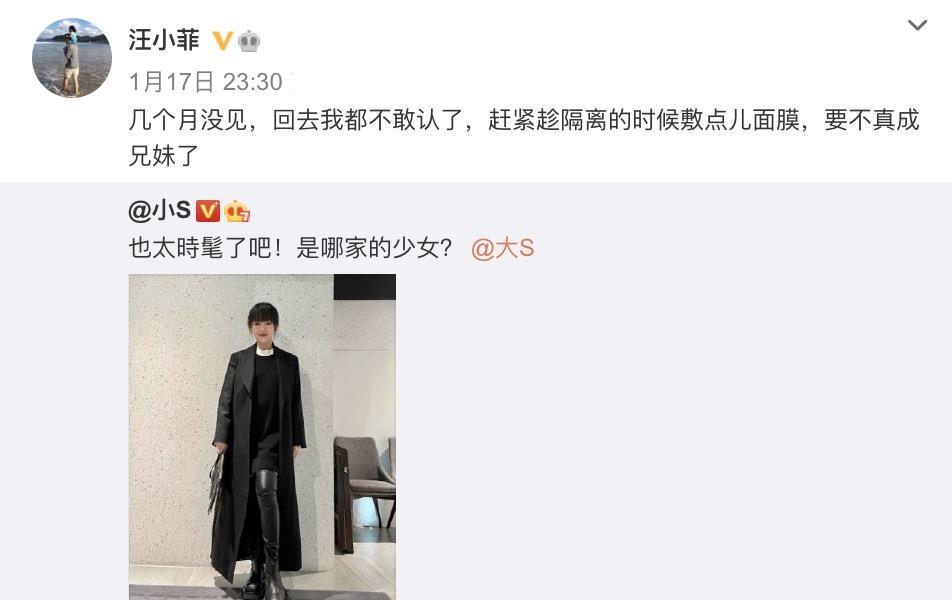Open 汪小菲's beach profile avatar
The width and height of the screenshot is (952, 600).
tap(72, 58)
